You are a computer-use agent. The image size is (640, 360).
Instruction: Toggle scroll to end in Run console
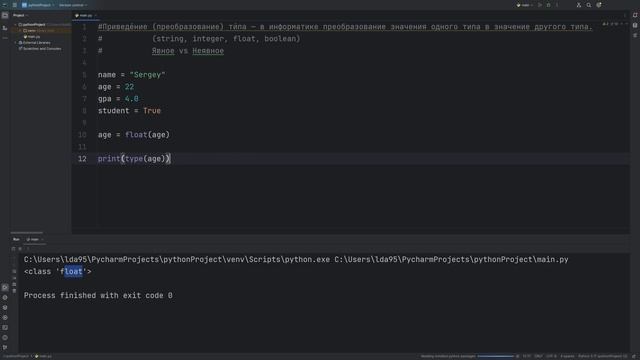tap(14, 278)
